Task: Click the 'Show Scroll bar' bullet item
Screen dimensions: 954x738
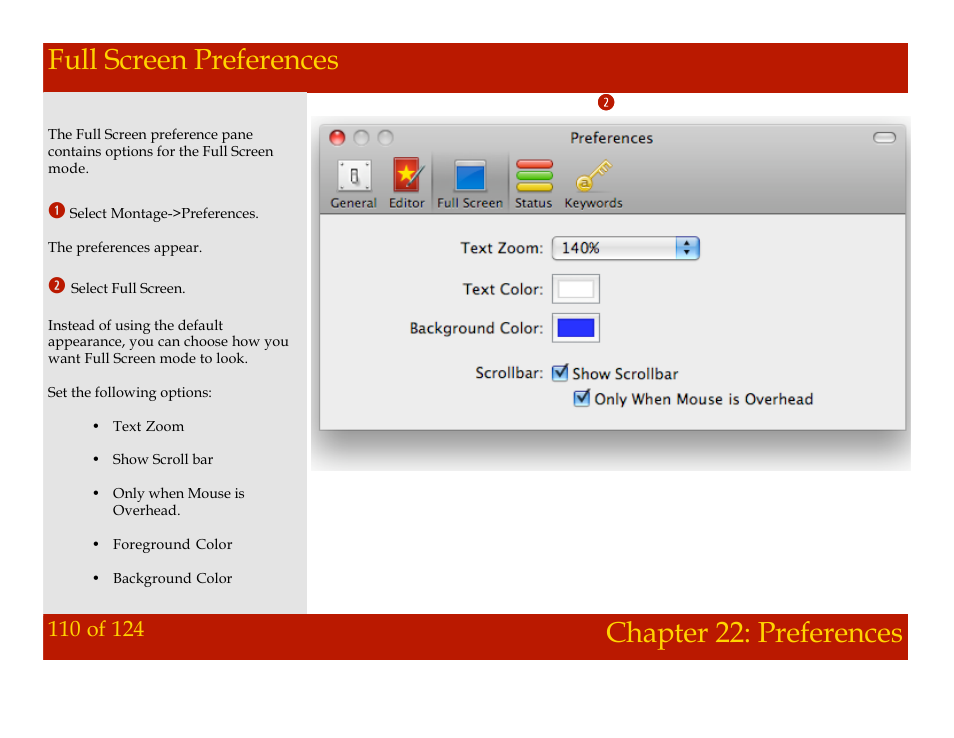Action: (162, 459)
